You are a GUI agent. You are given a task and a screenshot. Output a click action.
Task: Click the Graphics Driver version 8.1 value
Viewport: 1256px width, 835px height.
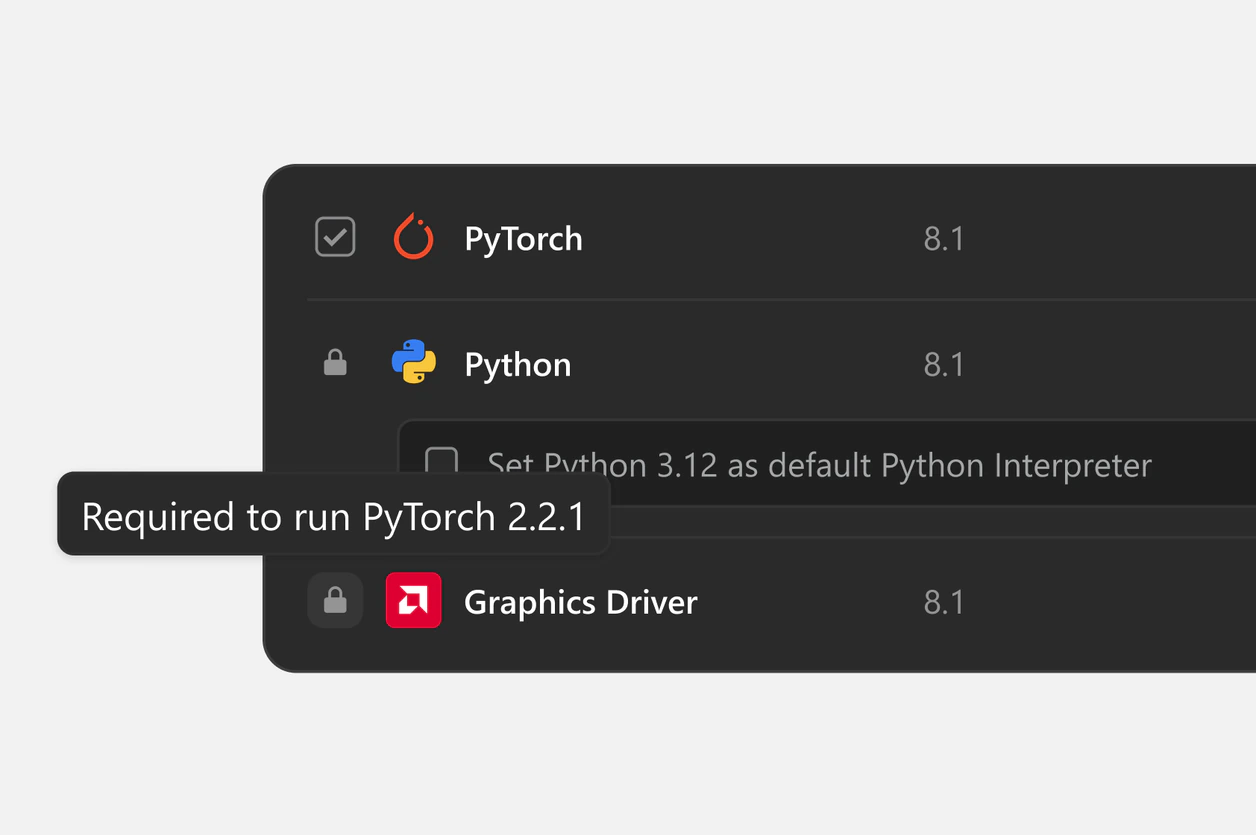tap(943, 602)
